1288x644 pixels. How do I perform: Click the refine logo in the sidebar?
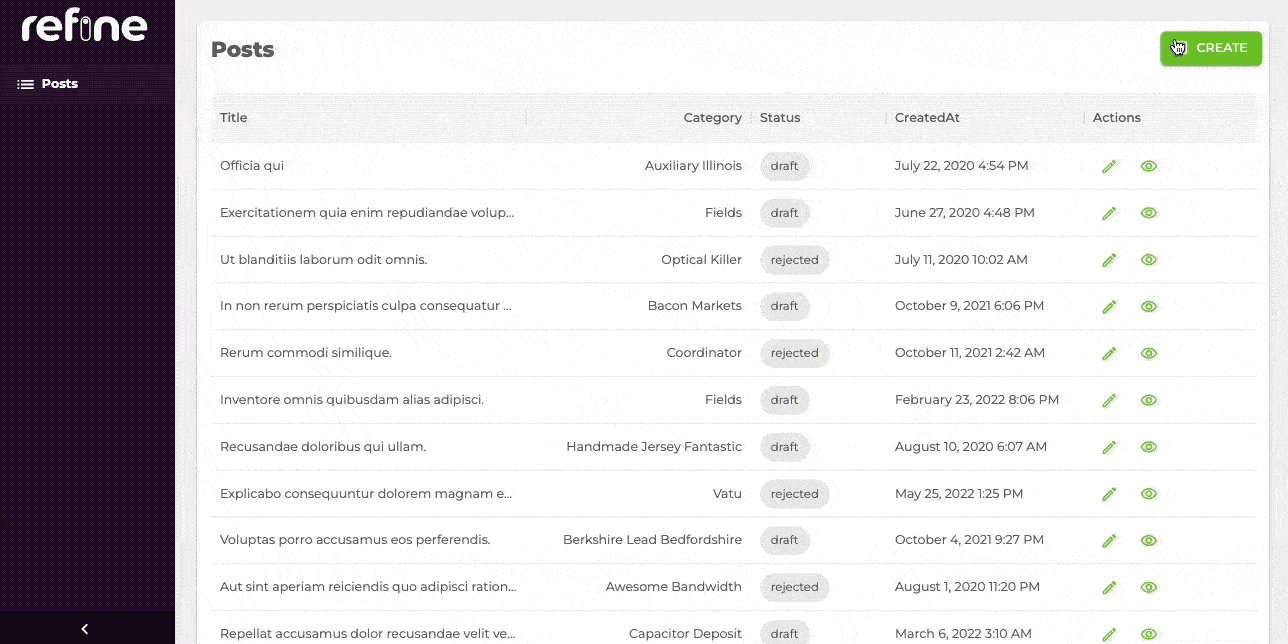coord(85,27)
